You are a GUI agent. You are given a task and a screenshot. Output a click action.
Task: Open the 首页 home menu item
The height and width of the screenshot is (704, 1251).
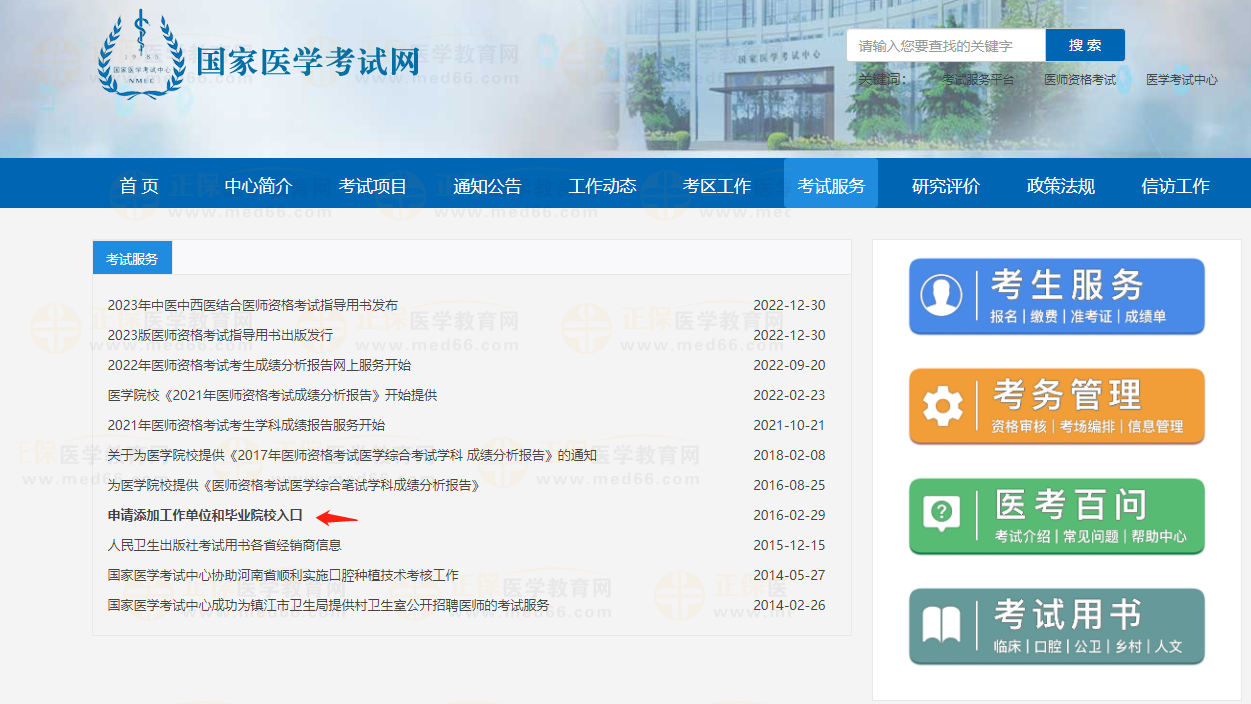(x=139, y=186)
